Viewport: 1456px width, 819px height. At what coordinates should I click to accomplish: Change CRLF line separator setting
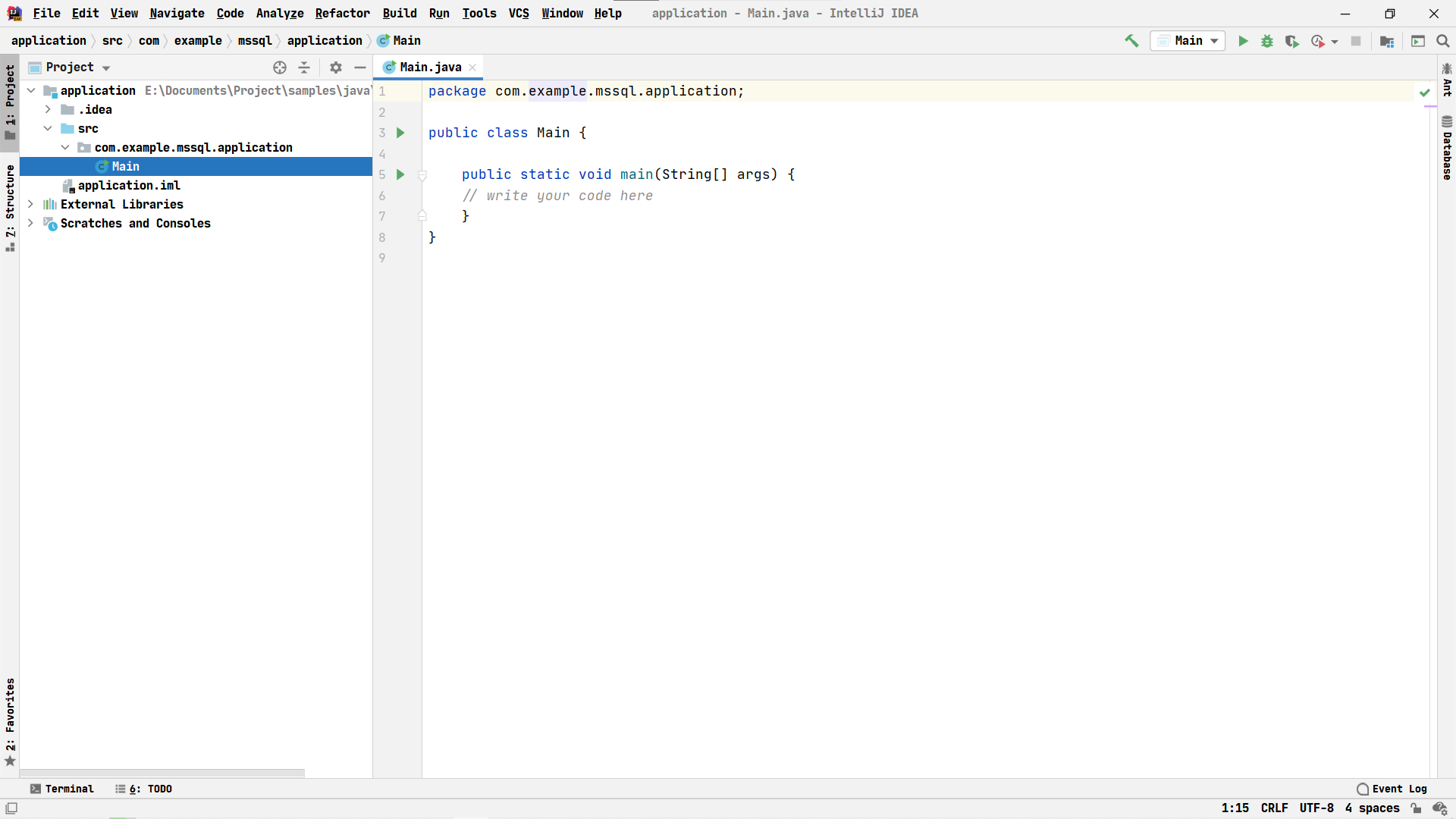(1274, 808)
